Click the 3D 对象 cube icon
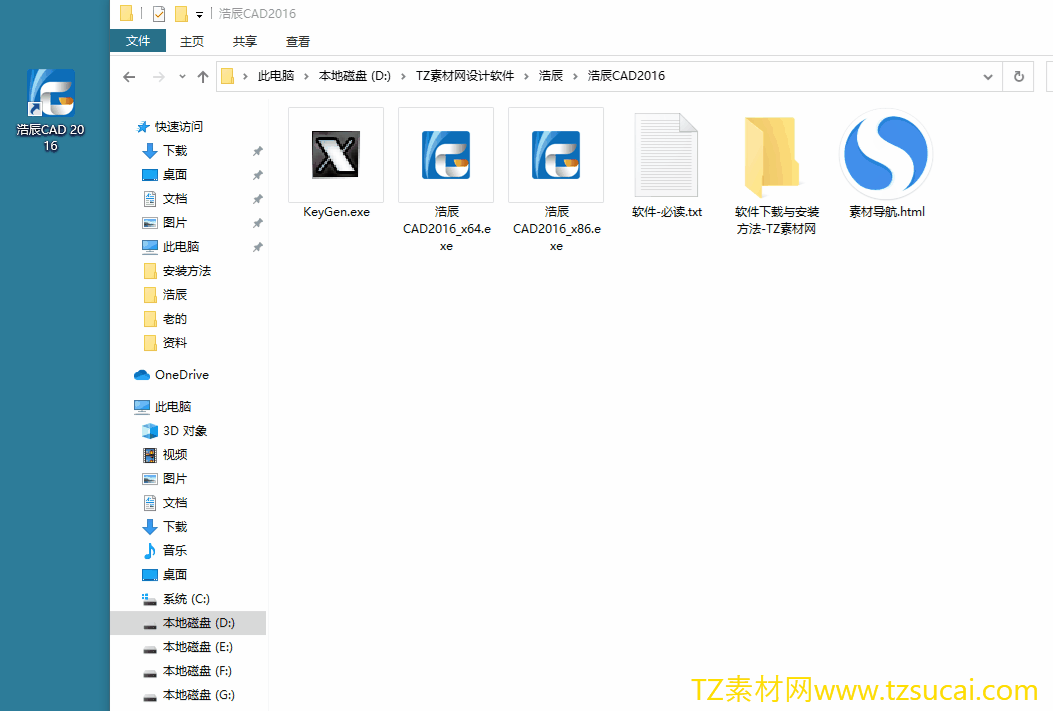This screenshot has width=1053, height=711. pyautogui.click(x=150, y=431)
